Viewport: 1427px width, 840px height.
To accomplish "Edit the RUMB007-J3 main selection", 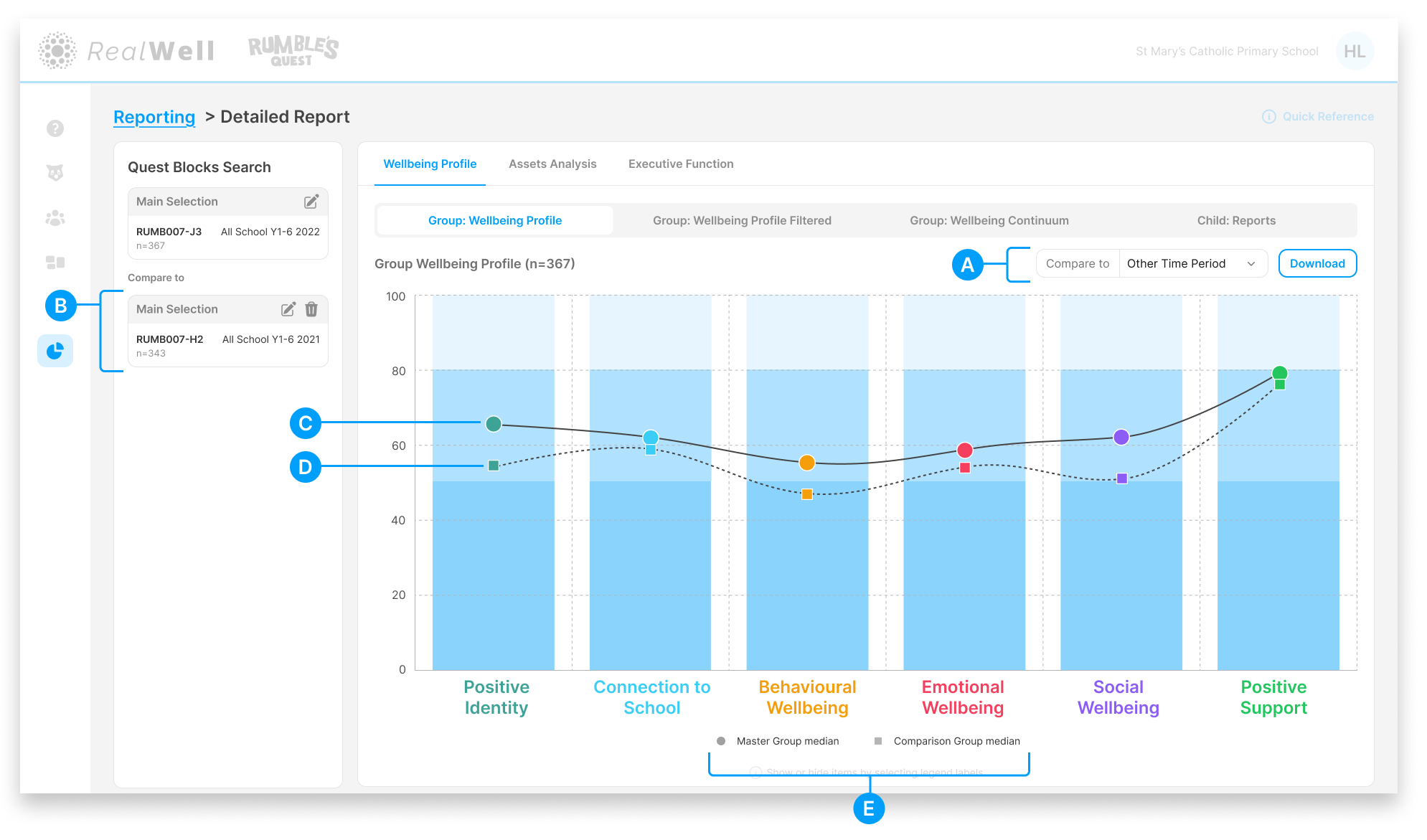I will click(311, 202).
